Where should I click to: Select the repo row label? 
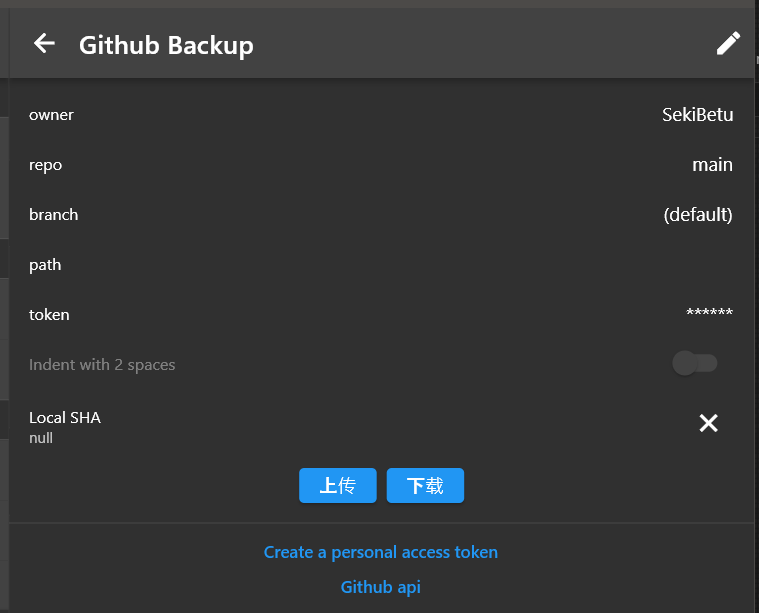point(46,165)
